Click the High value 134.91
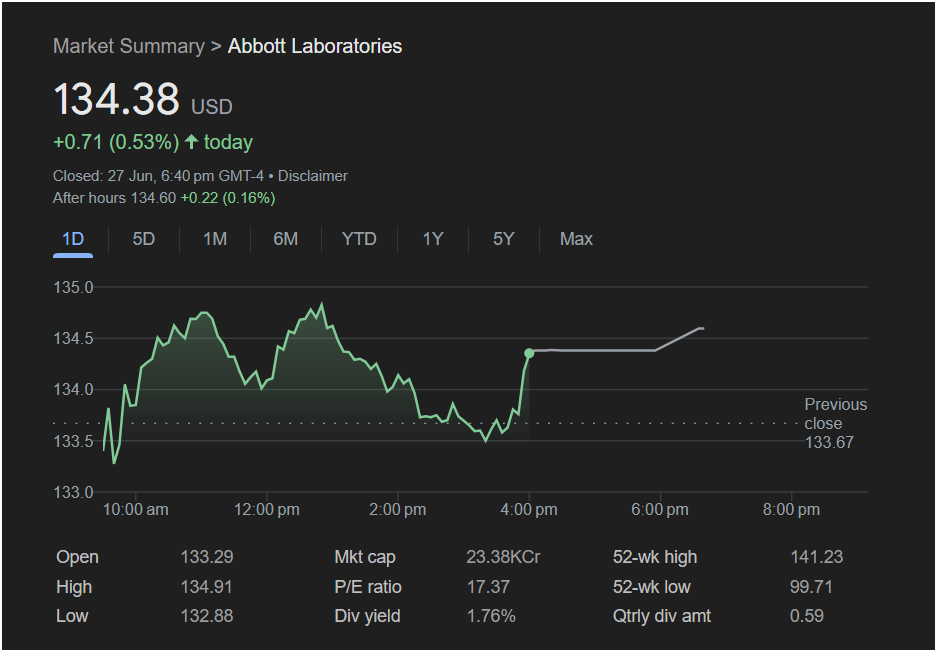937x652 pixels. pyautogui.click(x=206, y=587)
